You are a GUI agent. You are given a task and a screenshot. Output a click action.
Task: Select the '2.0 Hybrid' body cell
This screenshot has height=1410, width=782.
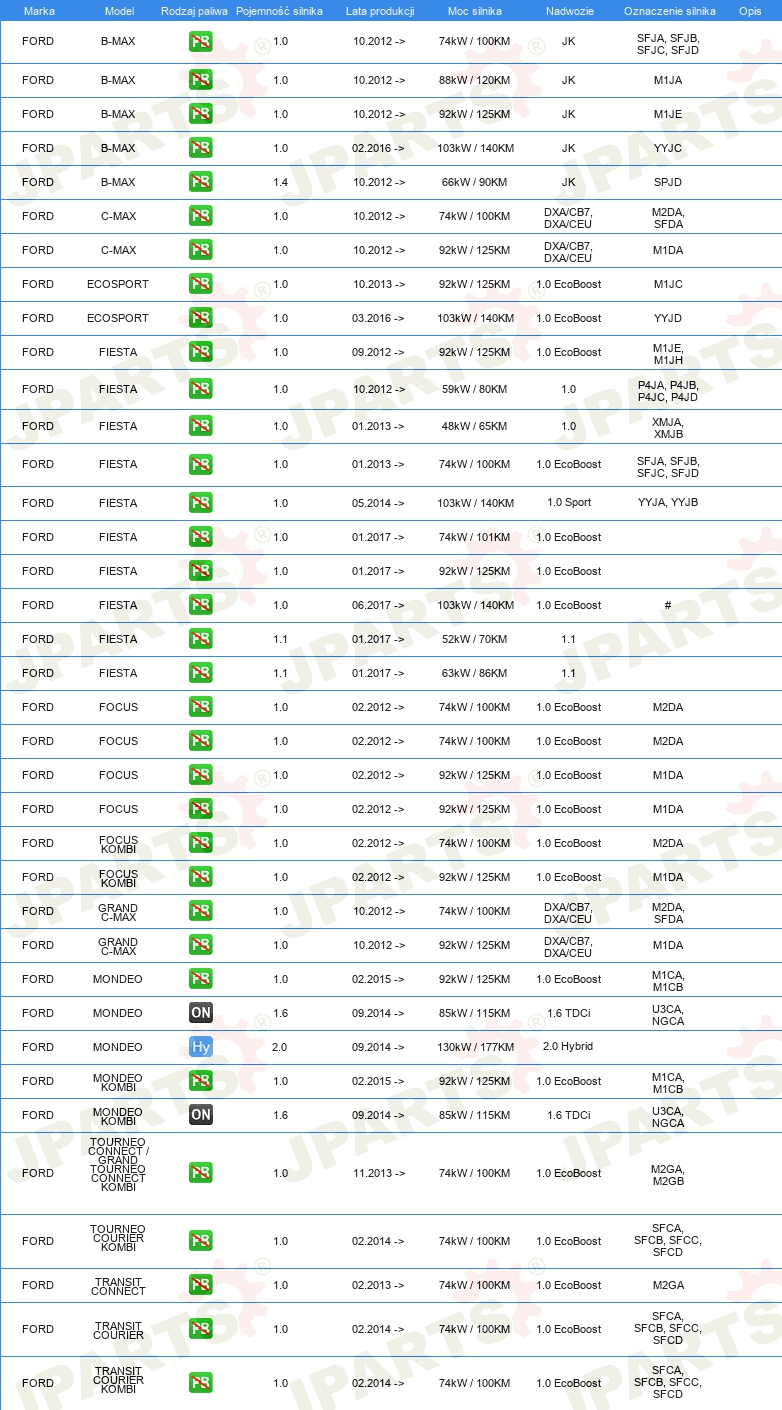pyautogui.click(x=568, y=1047)
